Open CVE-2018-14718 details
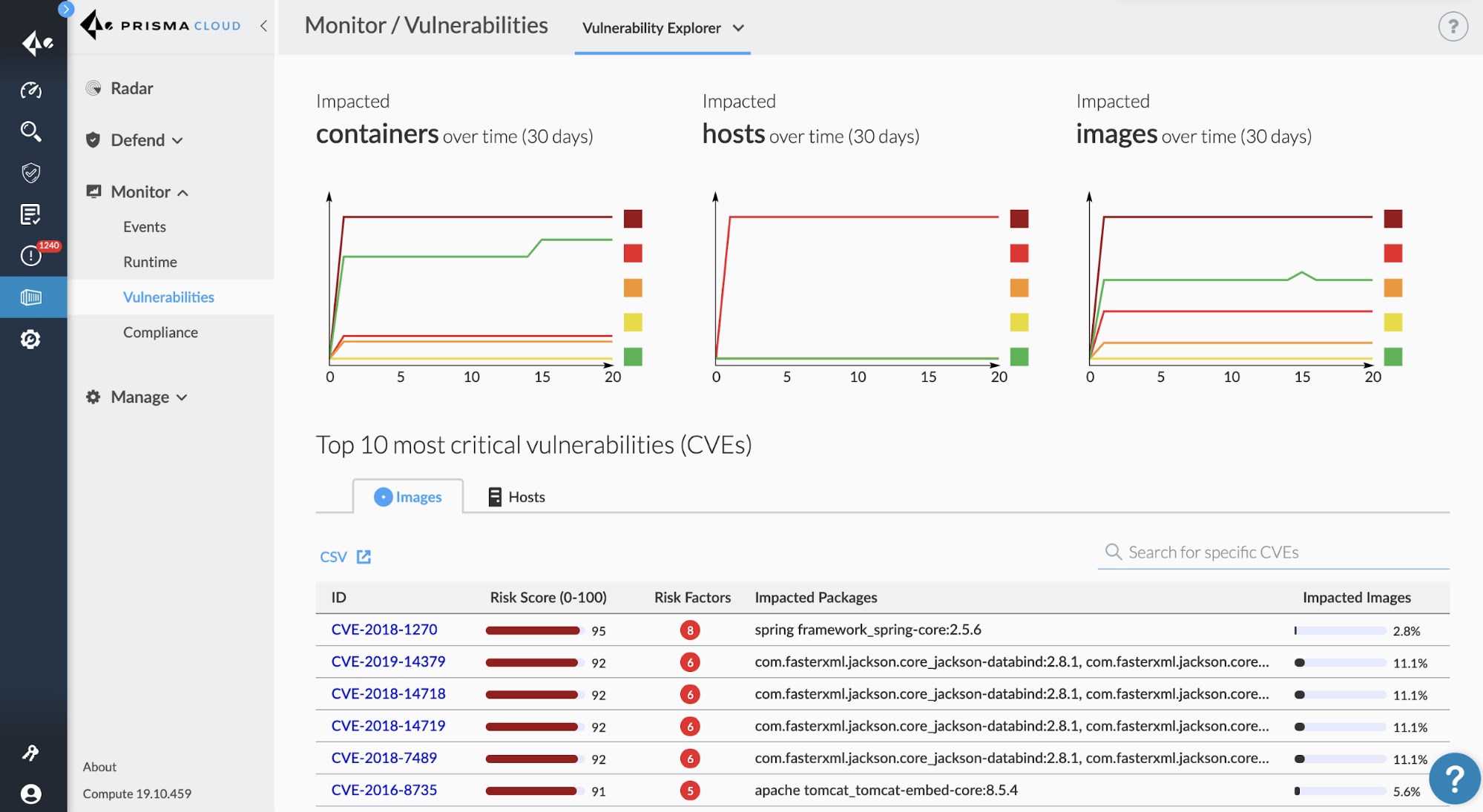This screenshot has width=1483, height=812. [x=388, y=694]
